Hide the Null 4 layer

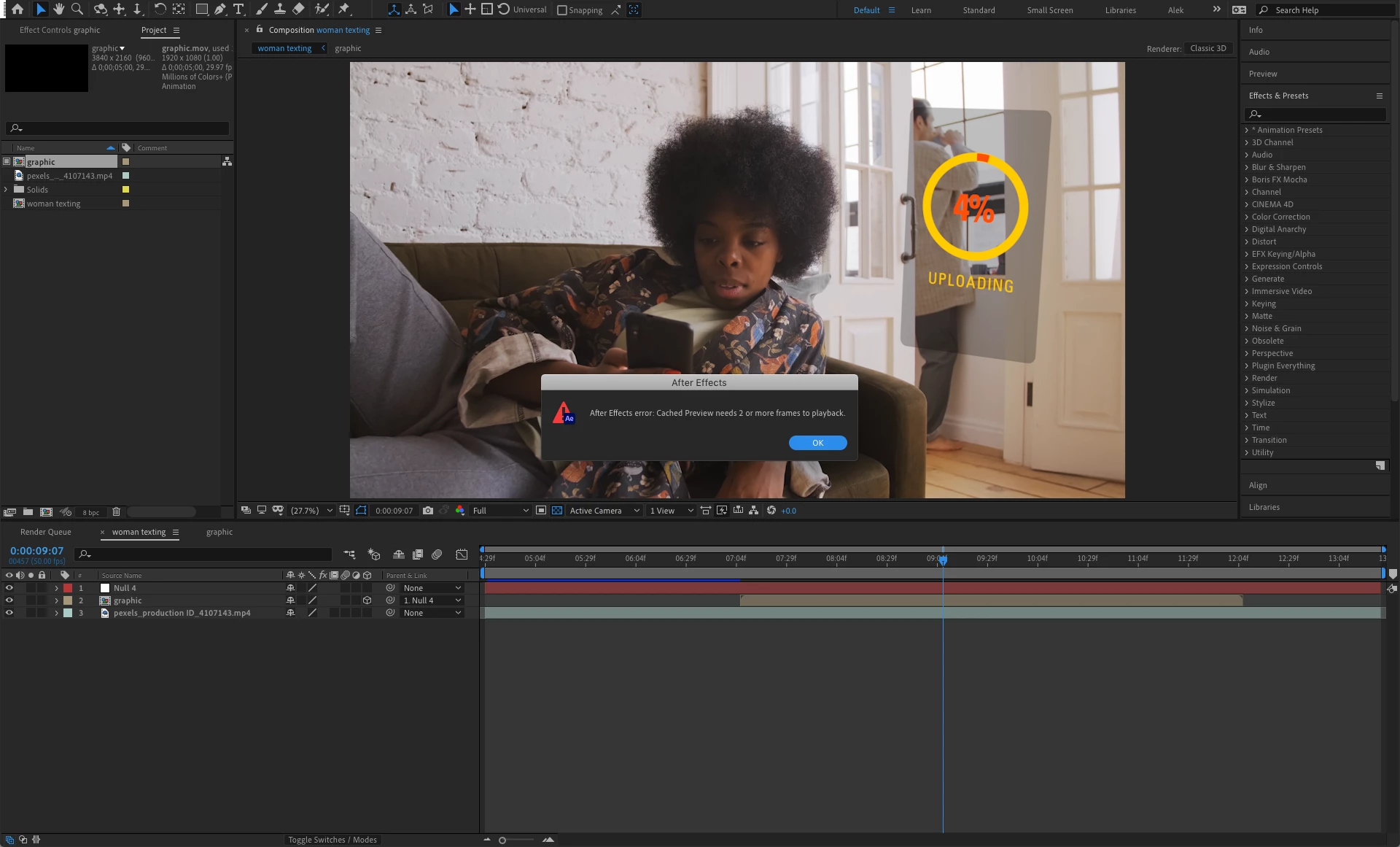(9, 588)
